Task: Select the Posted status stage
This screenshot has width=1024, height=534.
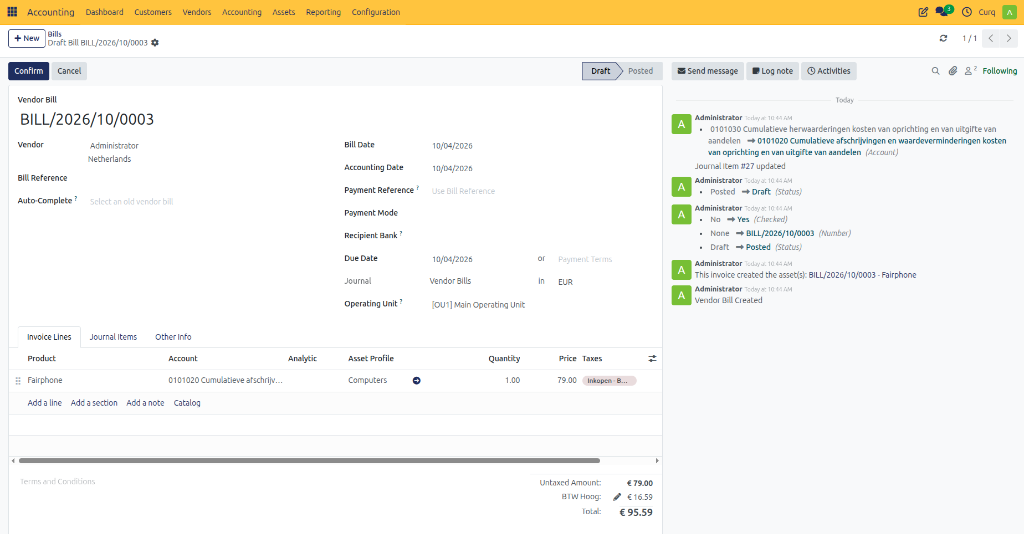Action: tap(641, 71)
